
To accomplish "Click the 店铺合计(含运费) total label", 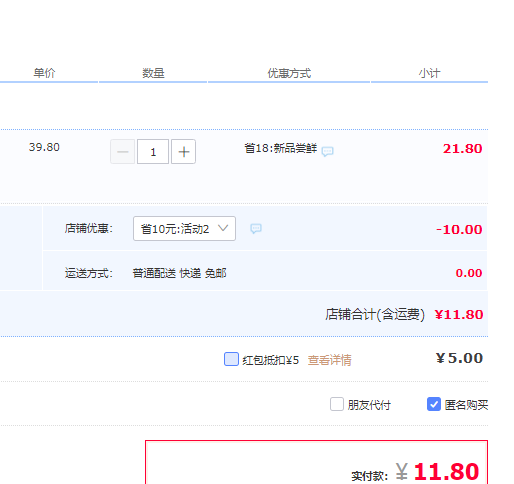I will tap(375, 314).
